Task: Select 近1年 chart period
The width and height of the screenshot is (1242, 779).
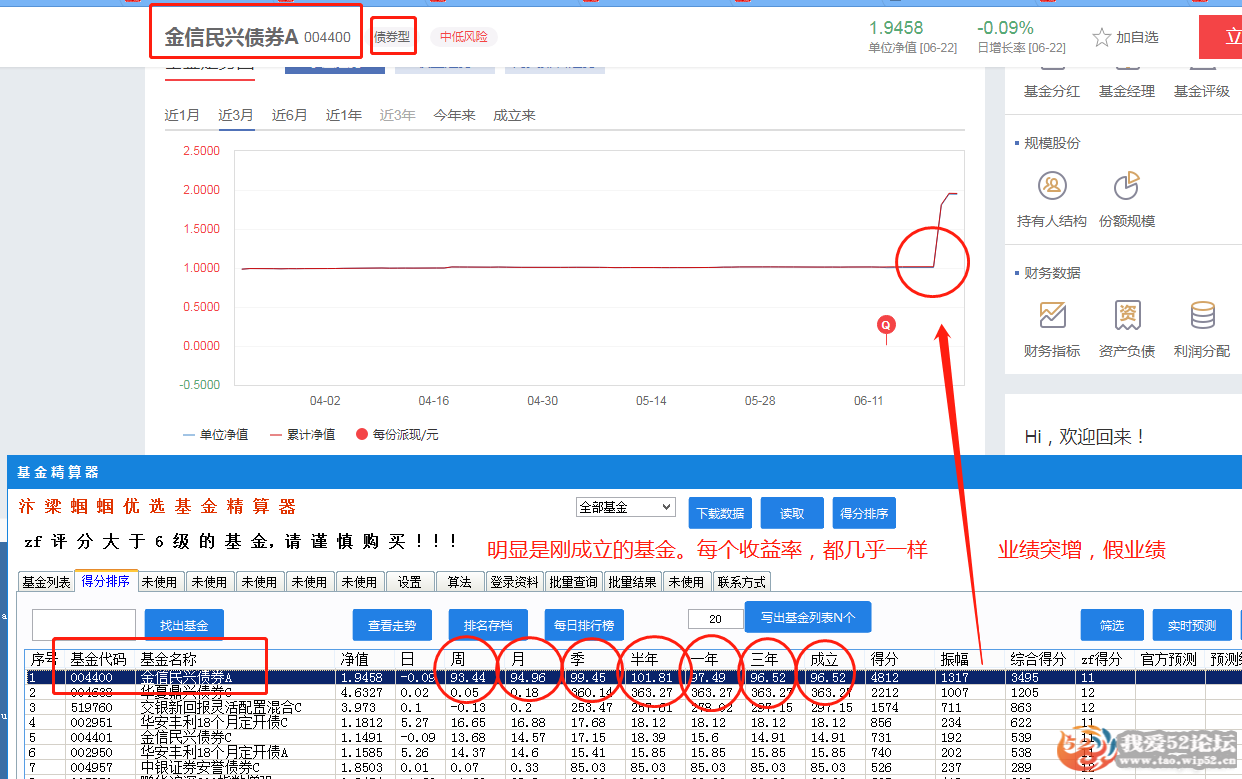Action: click(x=344, y=115)
